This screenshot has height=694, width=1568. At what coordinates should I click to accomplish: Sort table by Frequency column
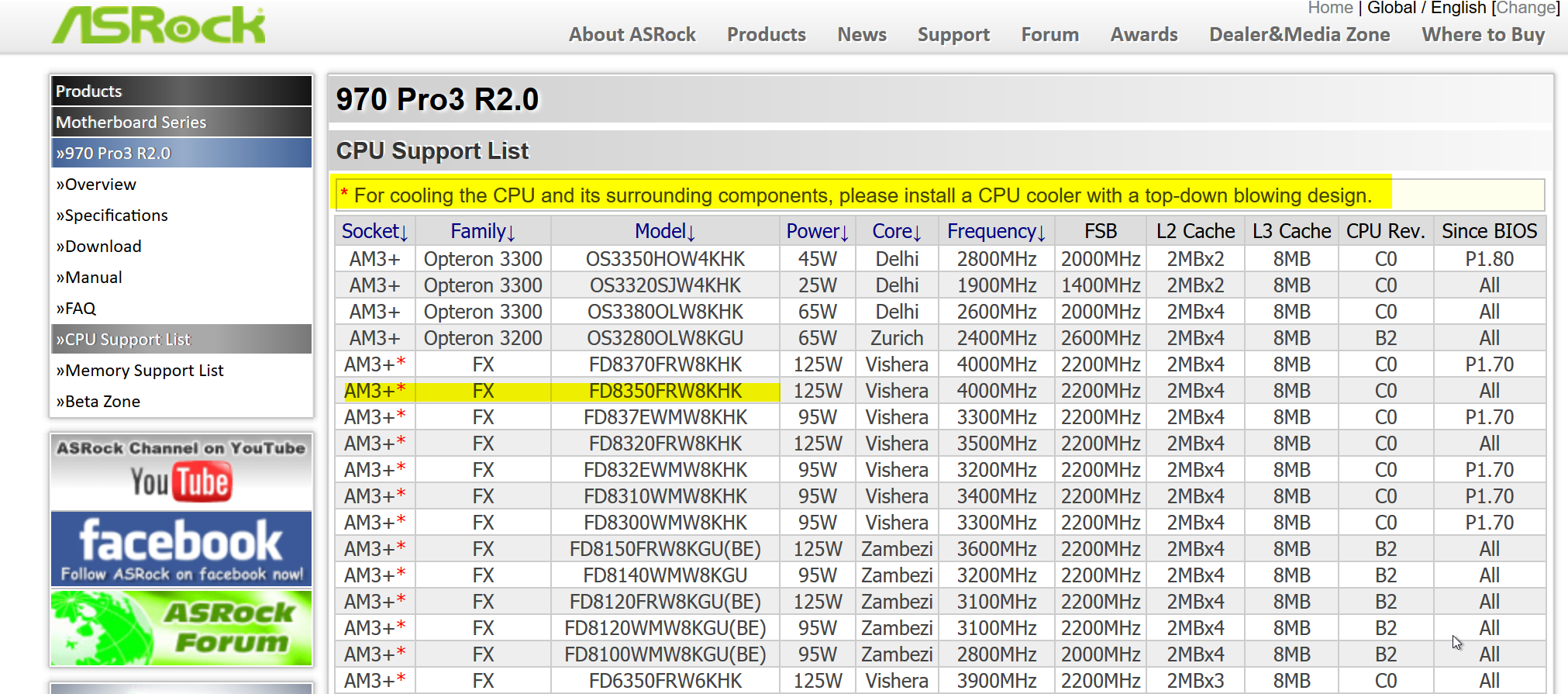click(x=996, y=231)
